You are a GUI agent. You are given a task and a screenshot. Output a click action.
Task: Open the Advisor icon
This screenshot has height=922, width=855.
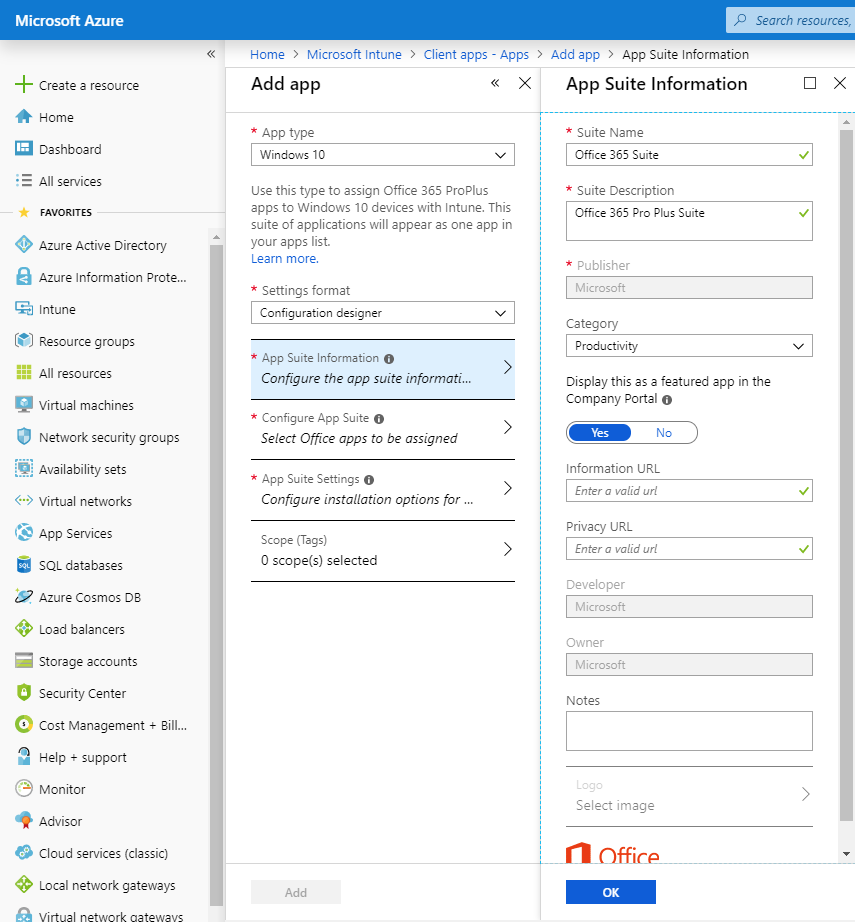point(24,820)
